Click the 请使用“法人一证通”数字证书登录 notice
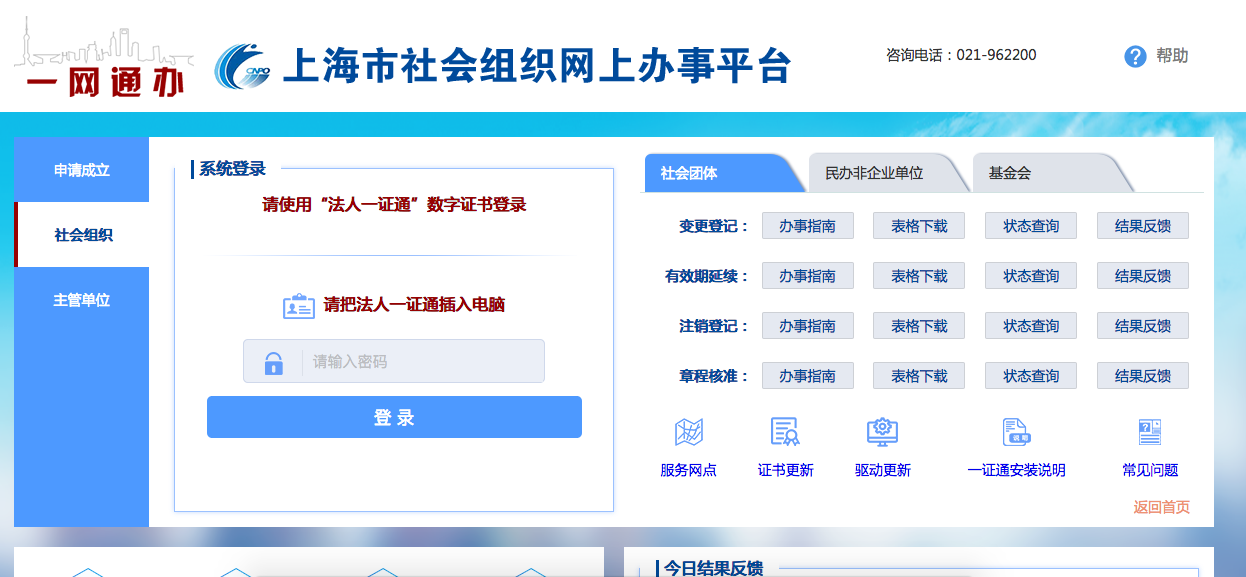Screen dimensions: 1246x577 pos(394,205)
